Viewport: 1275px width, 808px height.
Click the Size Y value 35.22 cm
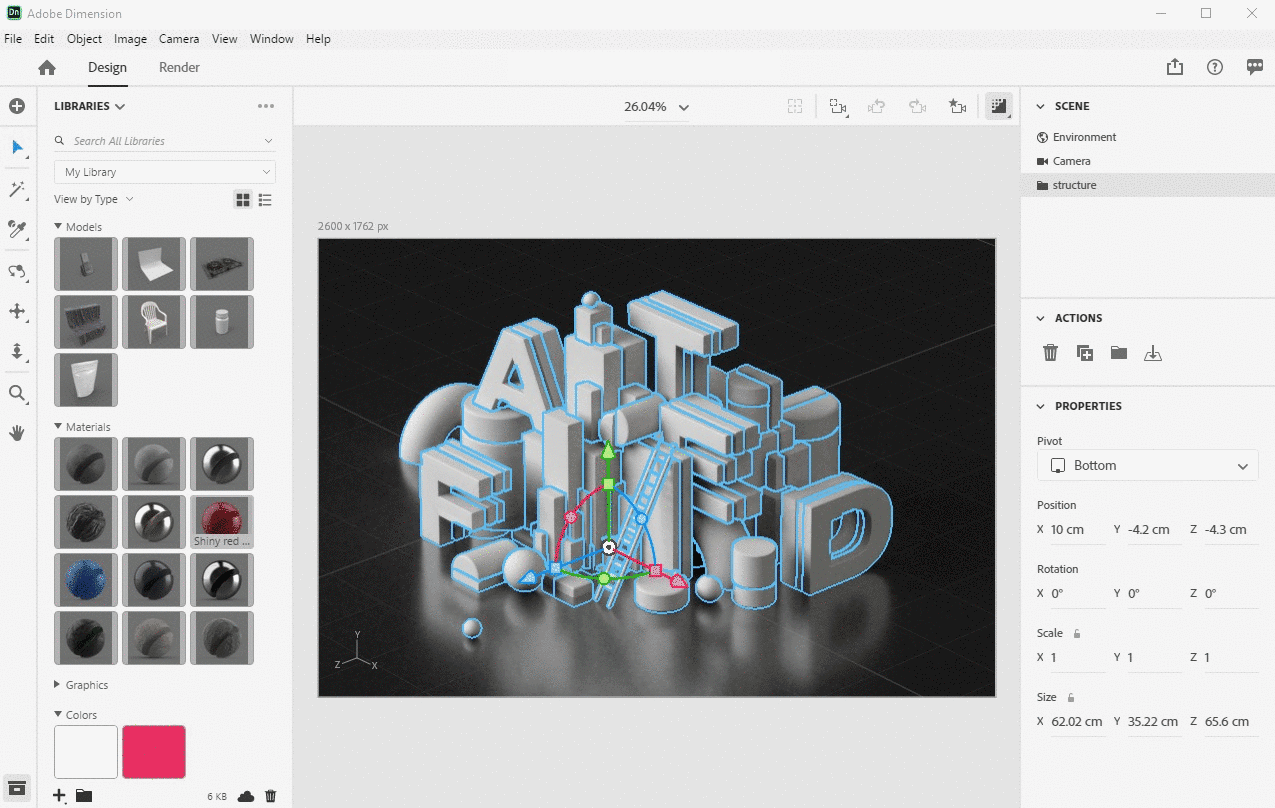click(1155, 722)
